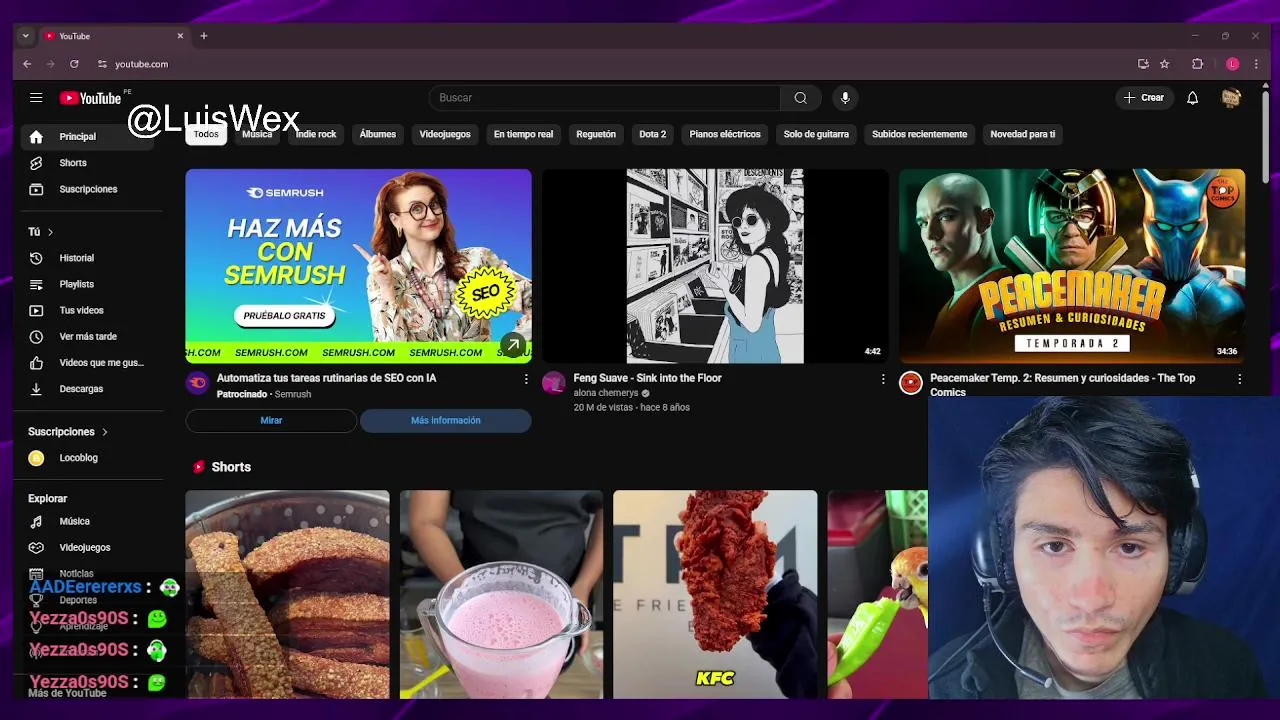
Task: Open the account avatar menu
Action: (x=1231, y=98)
